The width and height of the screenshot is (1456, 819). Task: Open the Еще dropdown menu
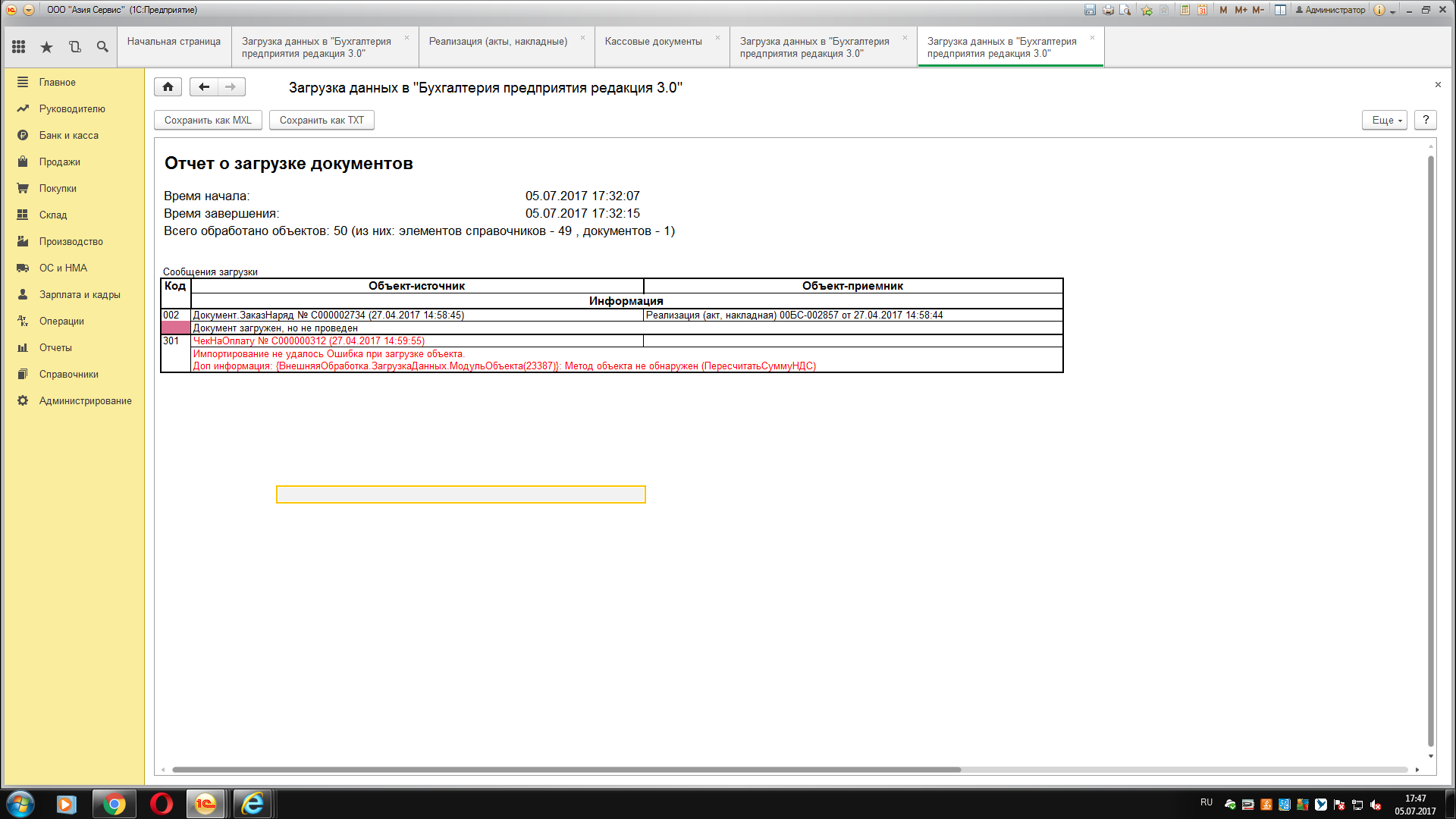click(x=1385, y=120)
